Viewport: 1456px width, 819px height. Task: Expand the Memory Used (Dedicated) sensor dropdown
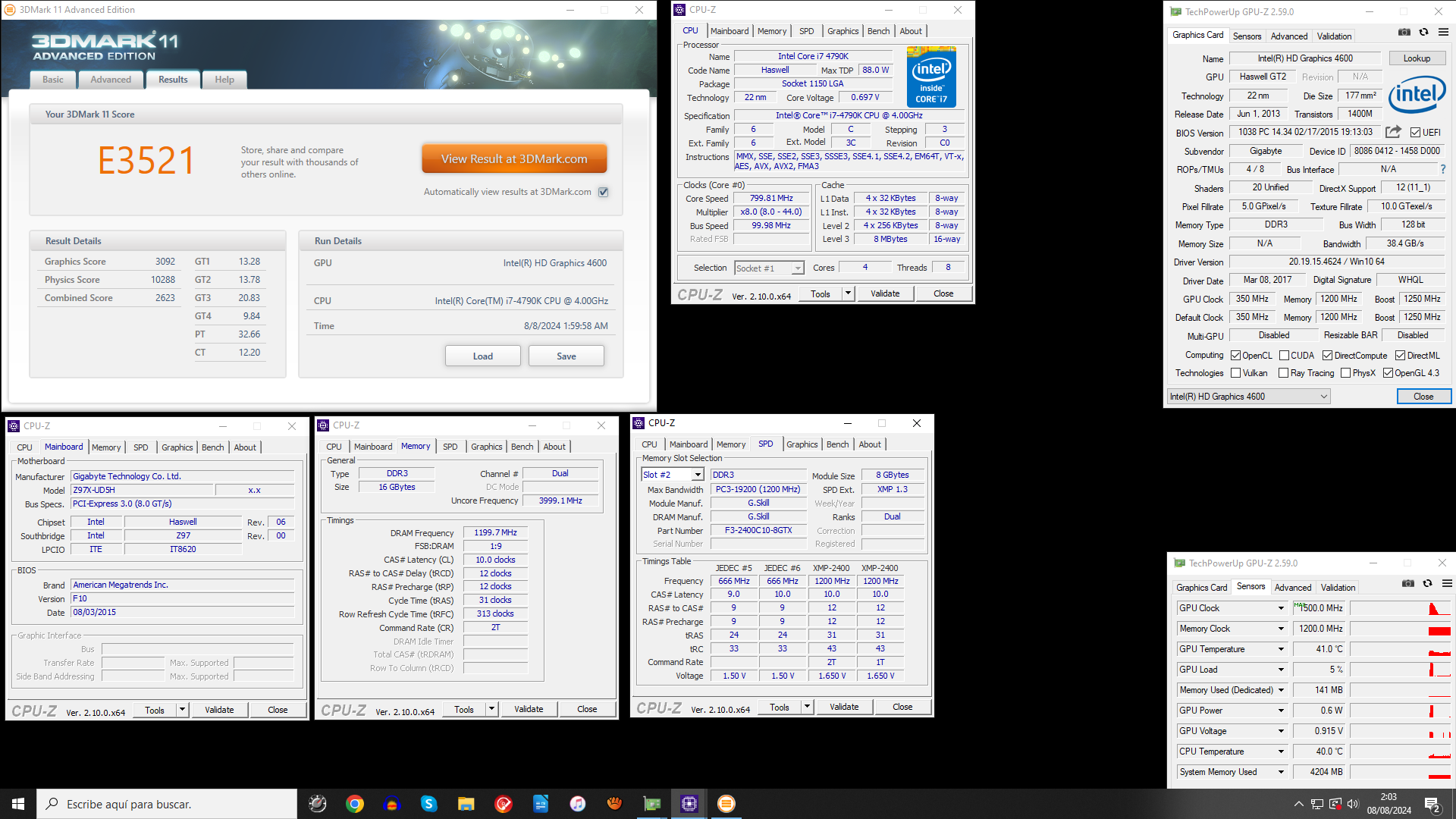click(1282, 690)
